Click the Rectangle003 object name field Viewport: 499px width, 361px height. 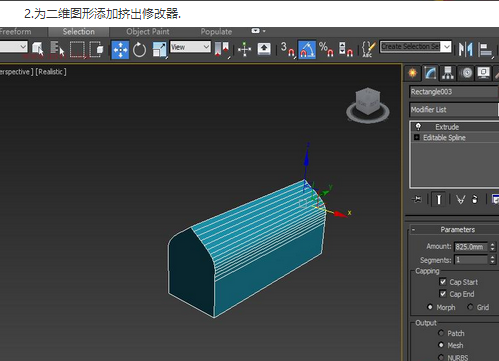454,92
